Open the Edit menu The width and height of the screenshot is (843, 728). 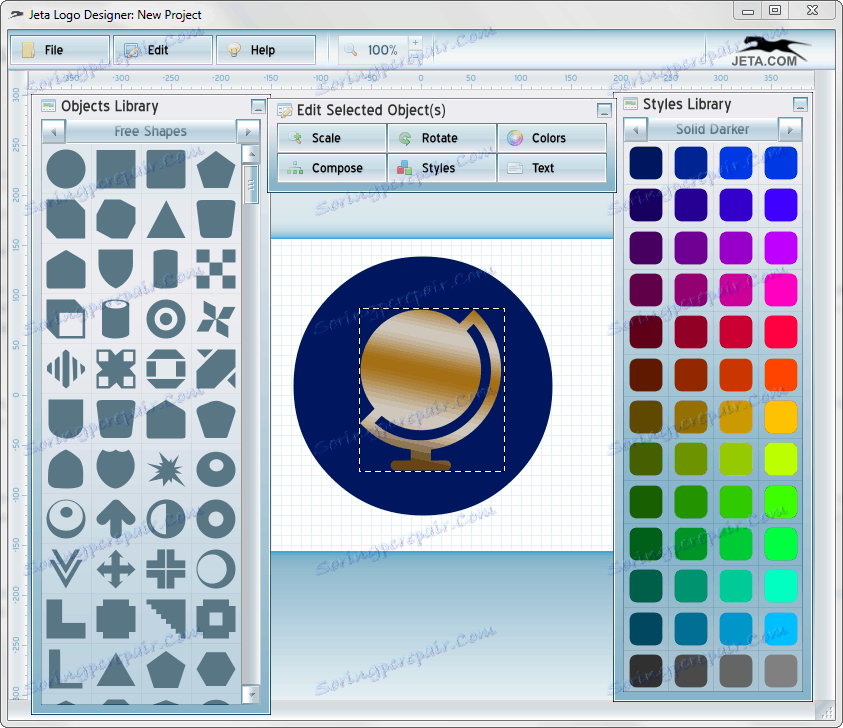click(x=163, y=50)
